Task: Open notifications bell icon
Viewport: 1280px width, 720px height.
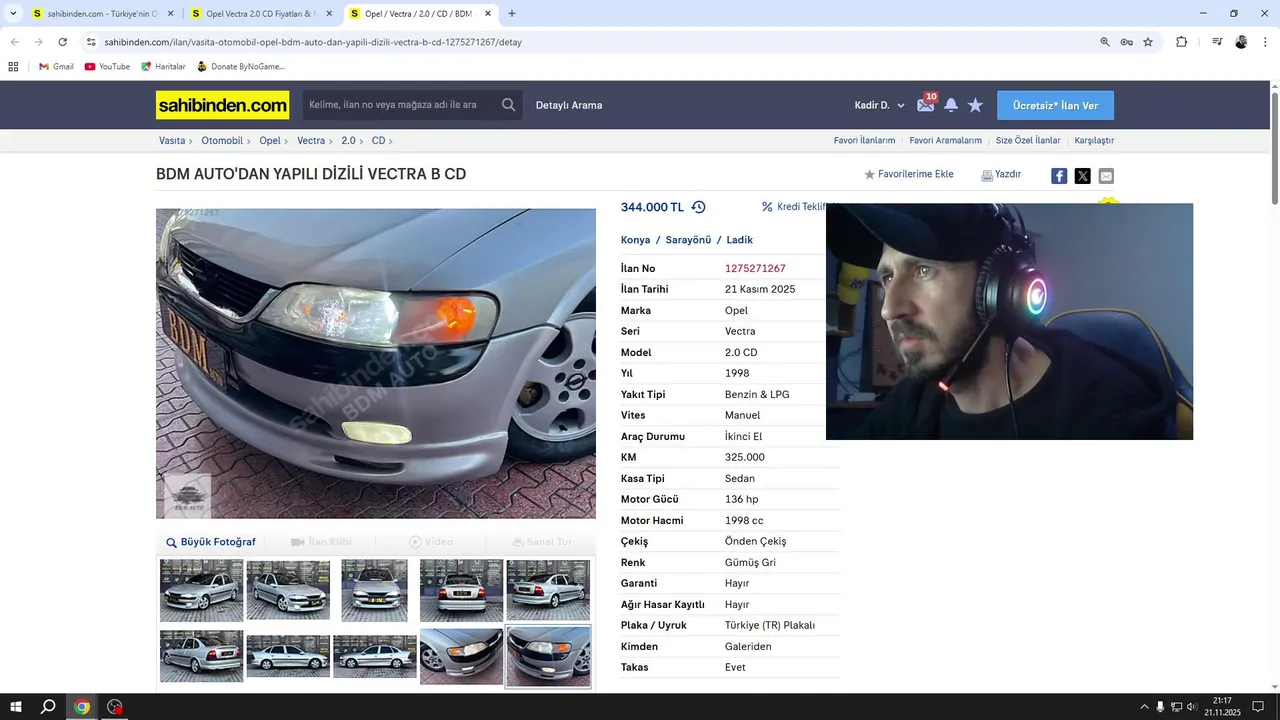Action: 951,105
